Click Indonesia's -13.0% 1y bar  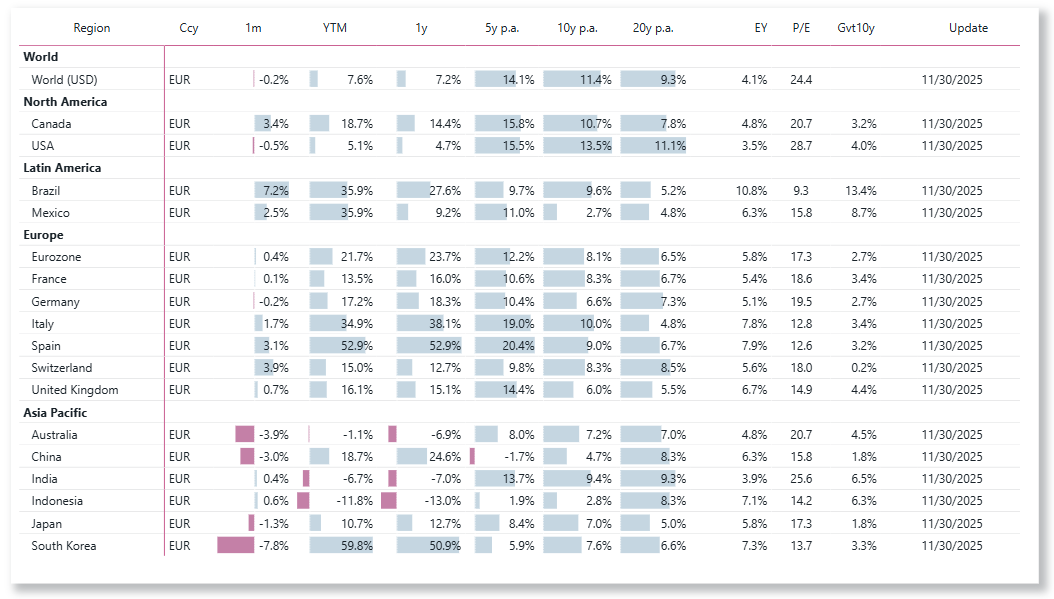pyautogui.click(x=389, y=501)
